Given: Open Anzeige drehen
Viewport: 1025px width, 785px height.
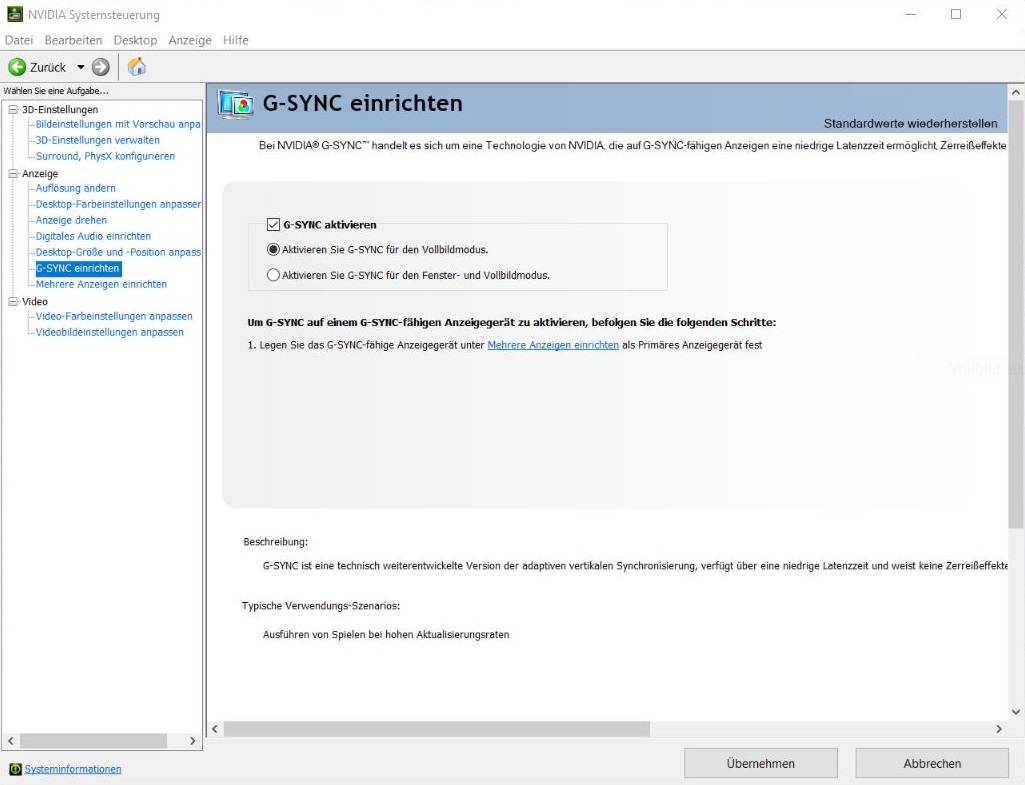Looking at the screenshot, I should coord(71,220).
